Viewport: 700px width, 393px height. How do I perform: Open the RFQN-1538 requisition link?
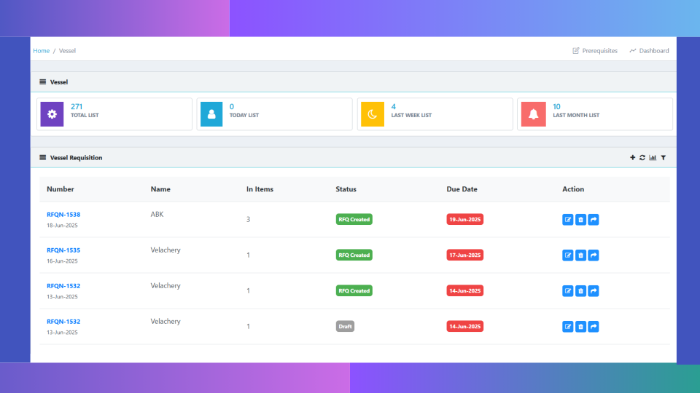click(x=63, y=214)
